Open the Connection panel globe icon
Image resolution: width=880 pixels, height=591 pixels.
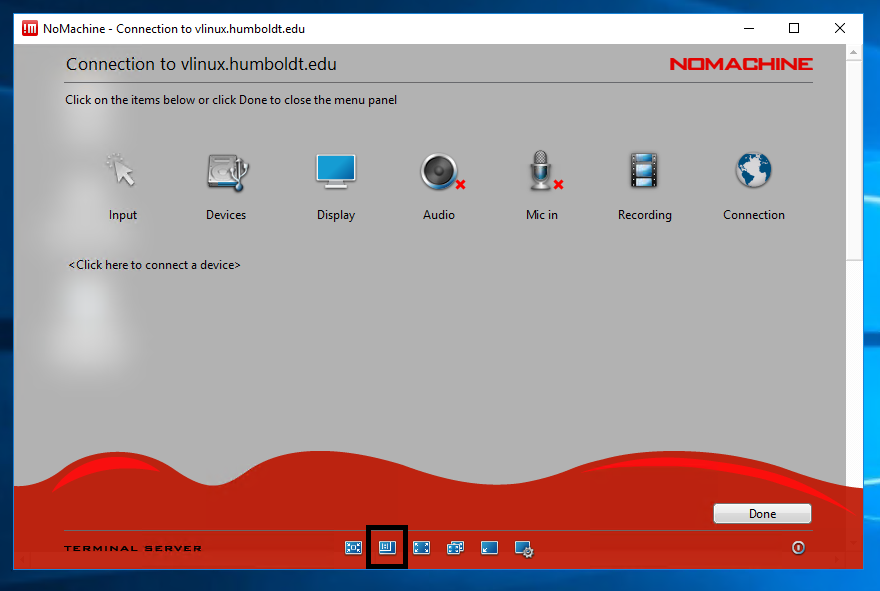pos(753,169)
